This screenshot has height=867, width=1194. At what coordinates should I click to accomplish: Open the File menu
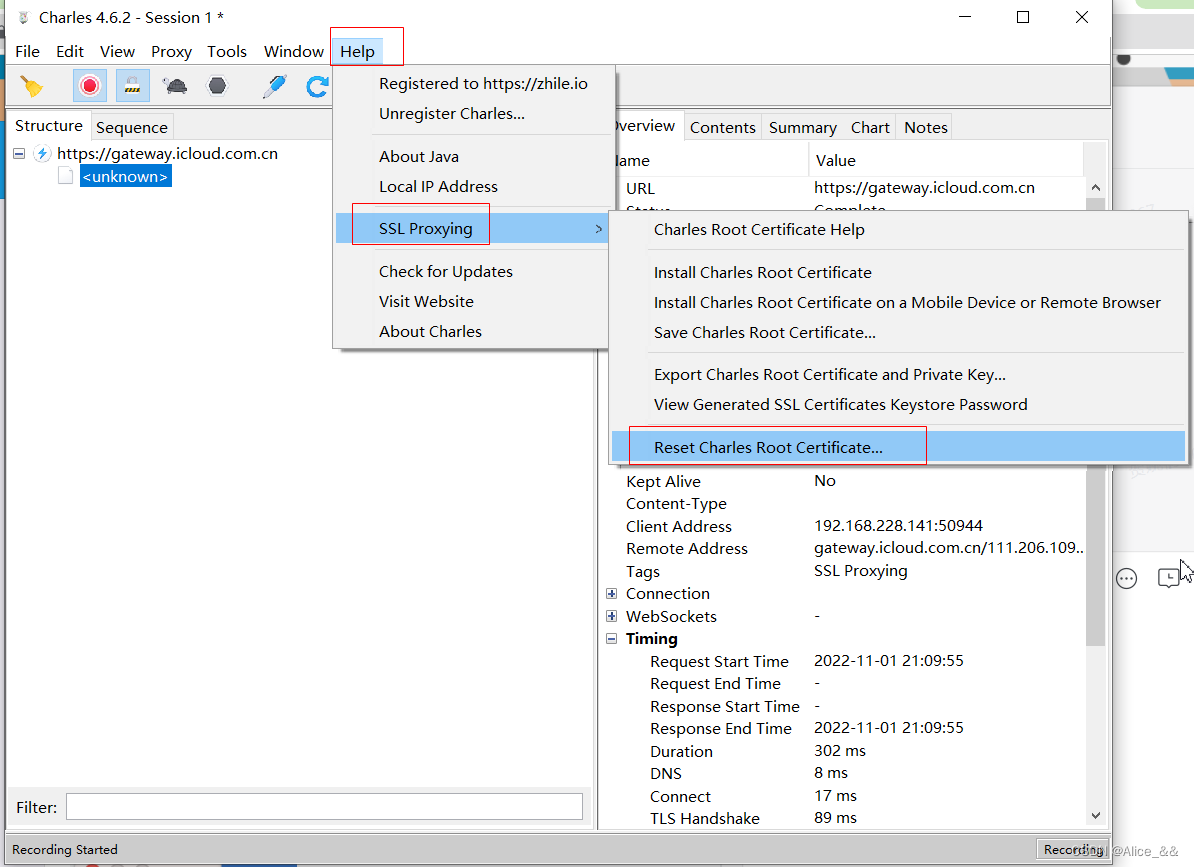click(27, 52)
